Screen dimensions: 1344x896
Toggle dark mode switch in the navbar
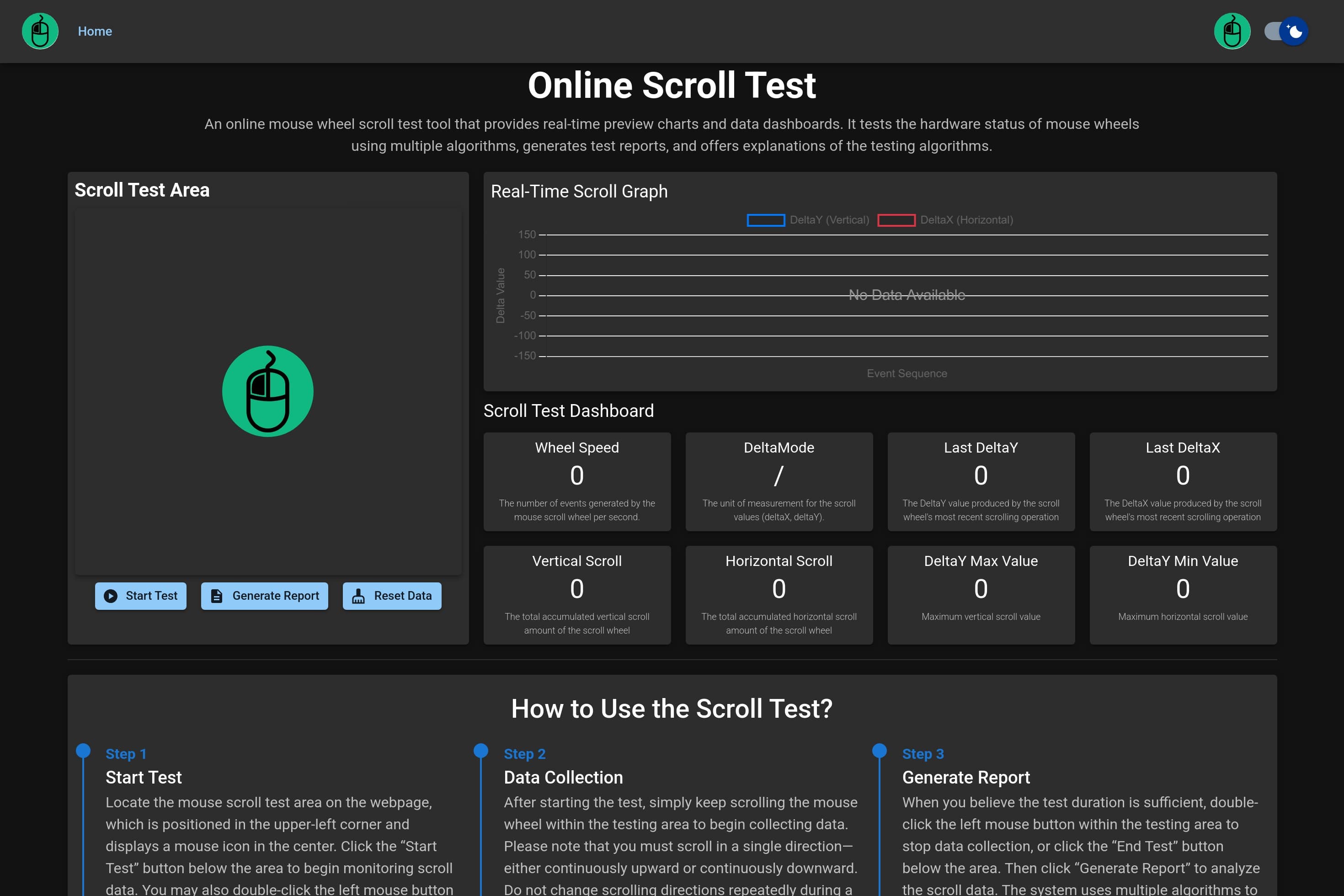coord(1286,31)
